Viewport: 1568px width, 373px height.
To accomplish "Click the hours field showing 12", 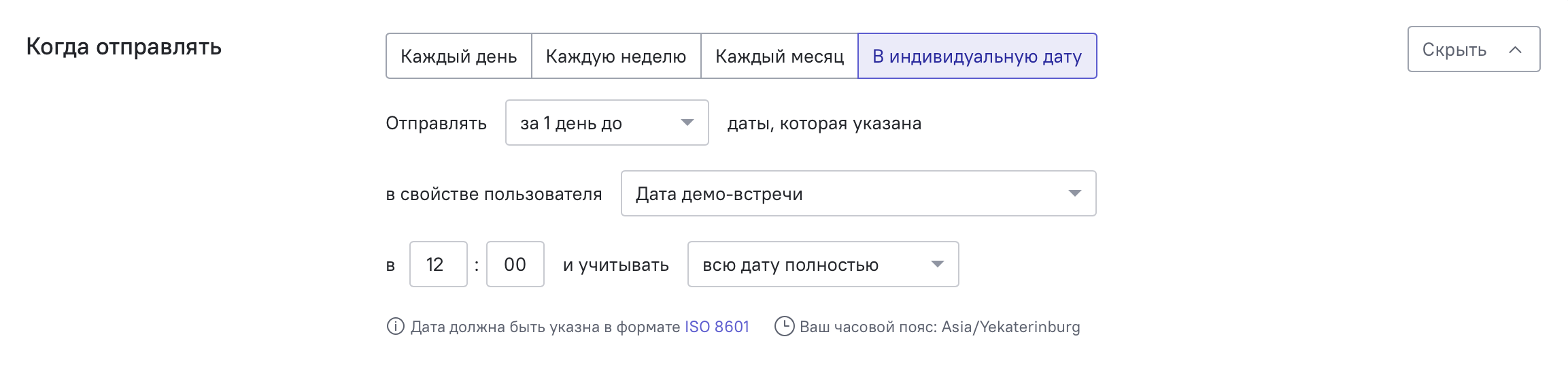I will point(439,264).
